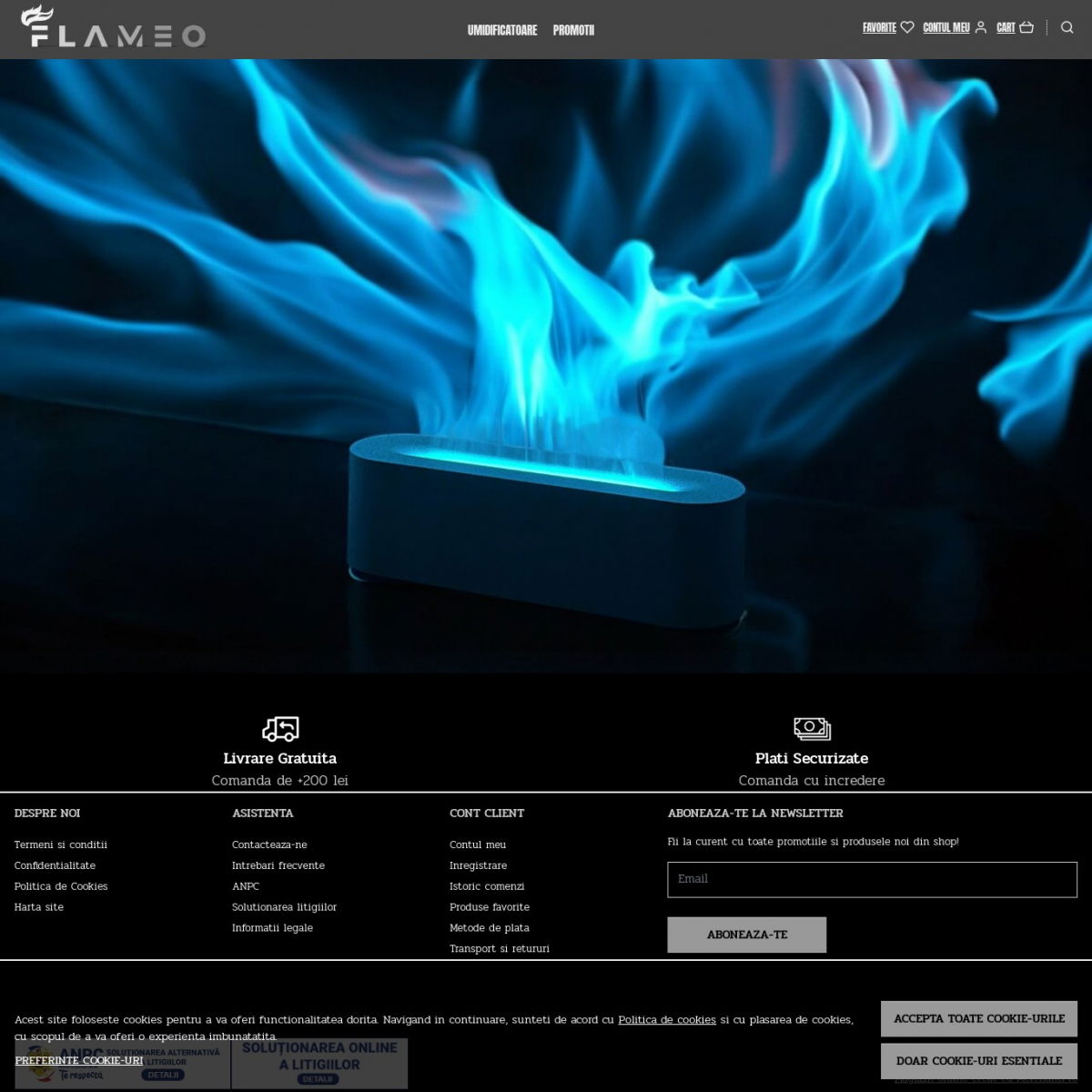Open the Promotii menu
This screenshot has width=1092, height=1092.
click(x=573, y=30)
